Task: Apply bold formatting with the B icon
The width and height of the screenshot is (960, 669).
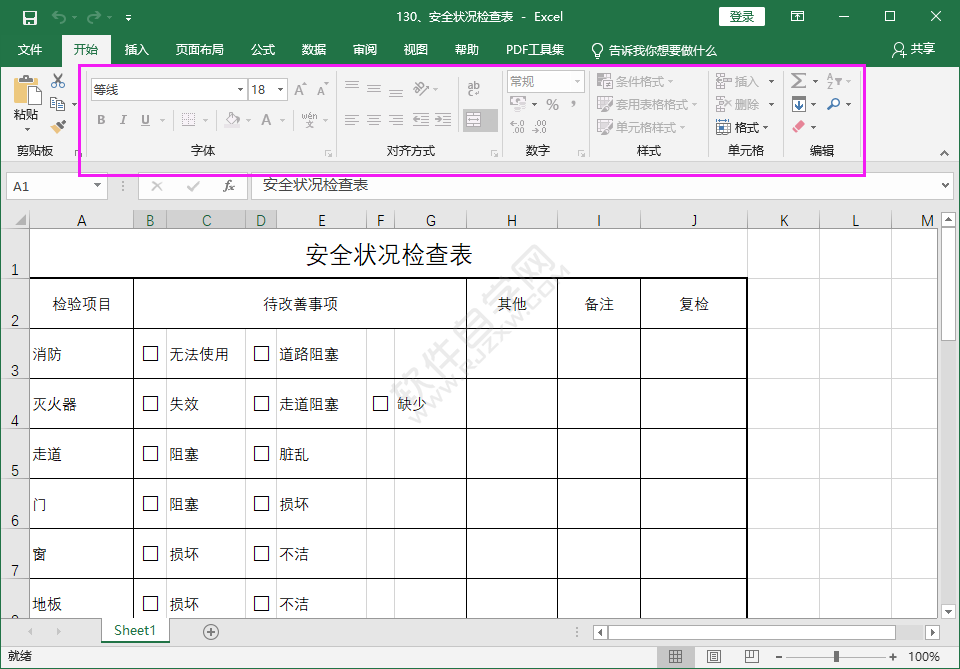Action: pos(100,120)
